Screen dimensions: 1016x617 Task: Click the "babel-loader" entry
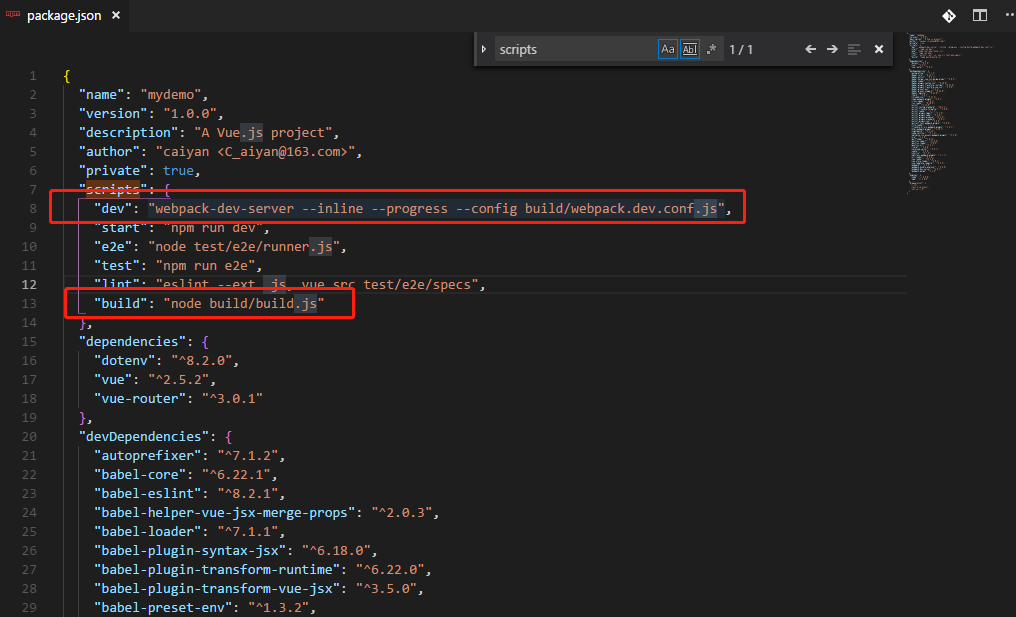pos(148,531)
